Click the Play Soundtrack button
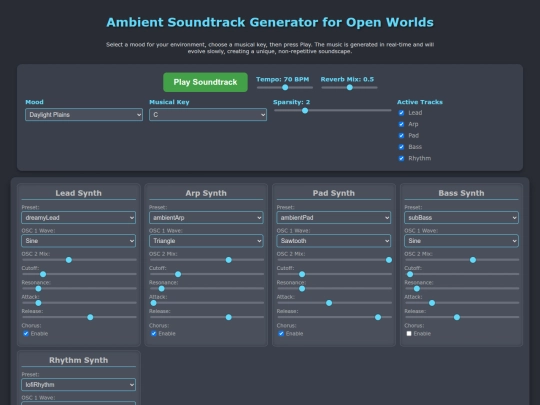The image size is (540, 405). pos(205,82)
